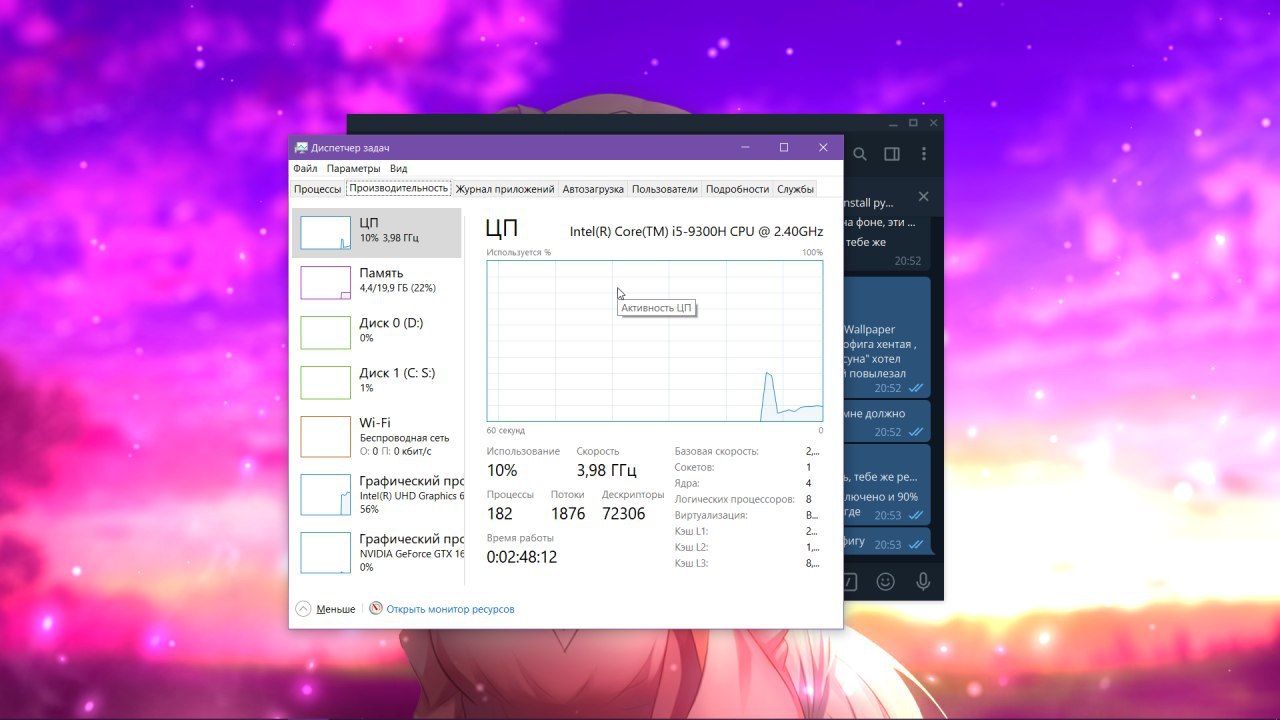The height and width of the screenshot is (720, 1280).
Task: Click the CPU activity graph
Action: 655,341
